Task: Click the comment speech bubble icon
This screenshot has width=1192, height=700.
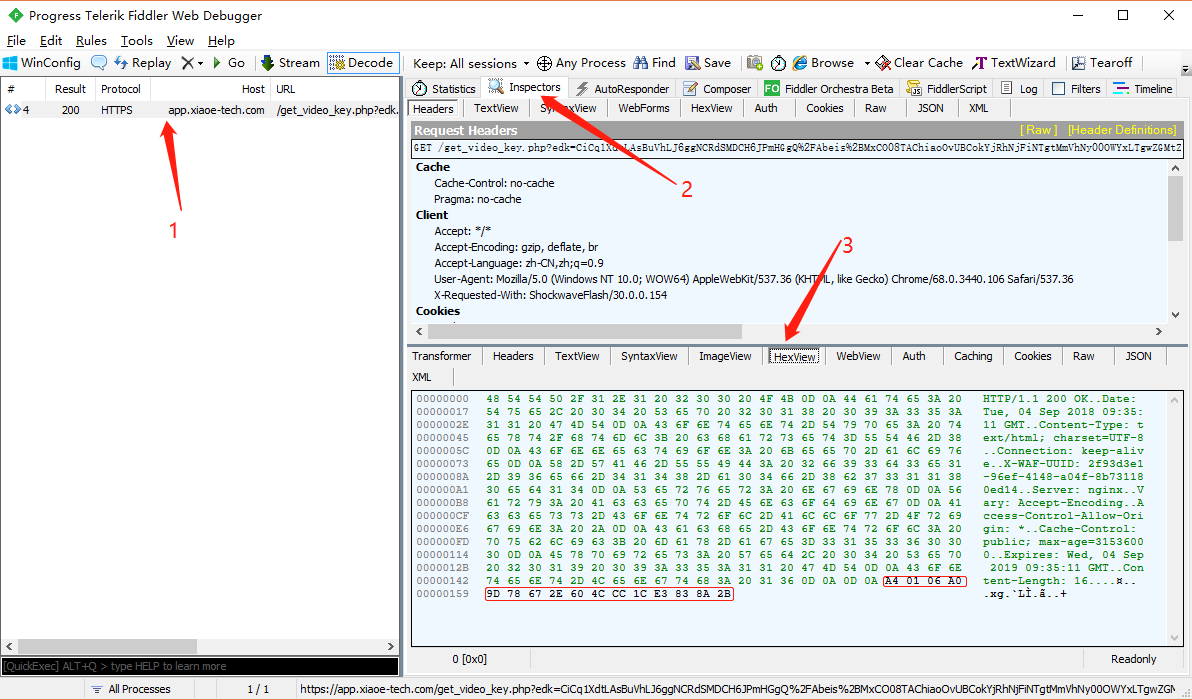Action: [98, 63]
